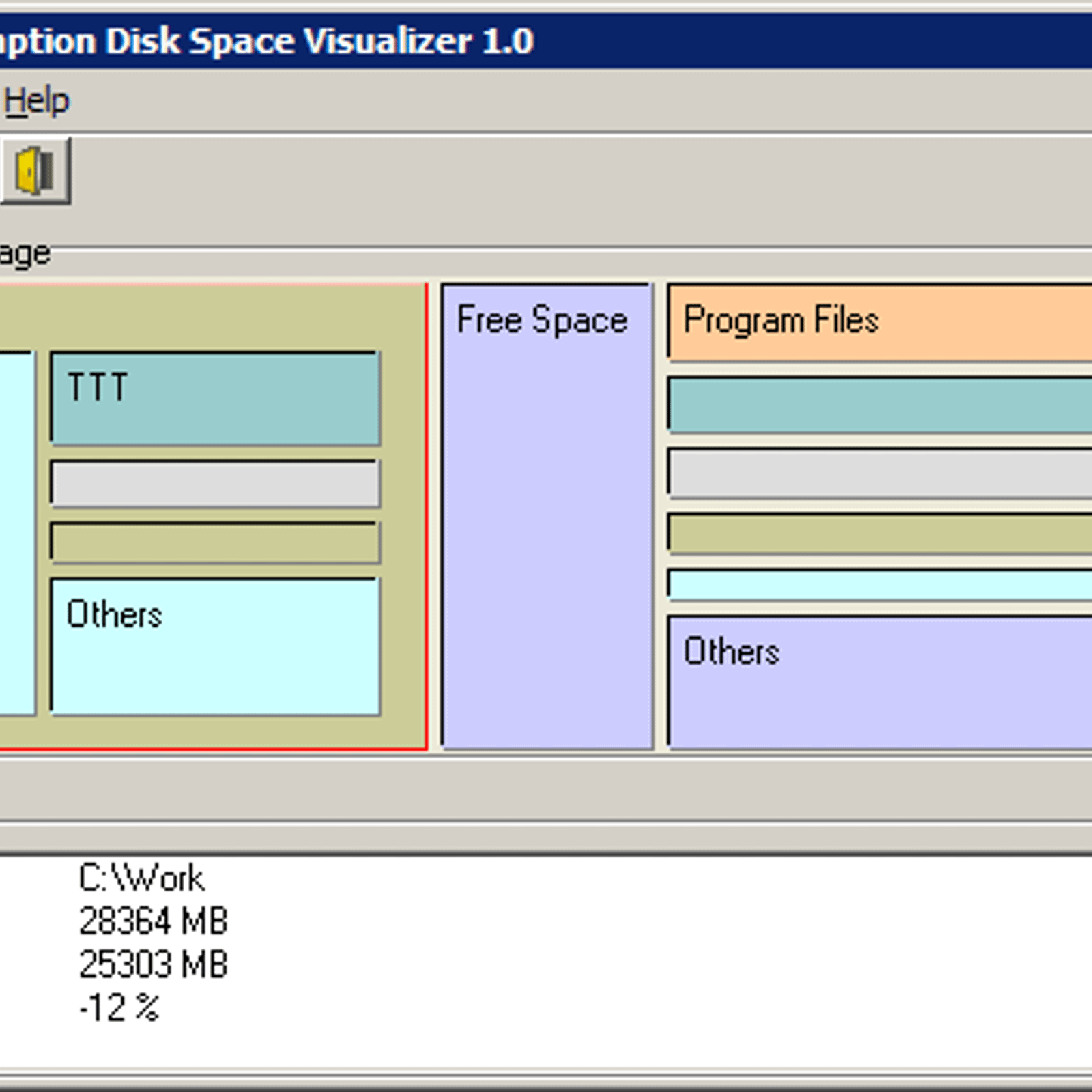Click the tall cyan block left of TTT

coord(16,534)
